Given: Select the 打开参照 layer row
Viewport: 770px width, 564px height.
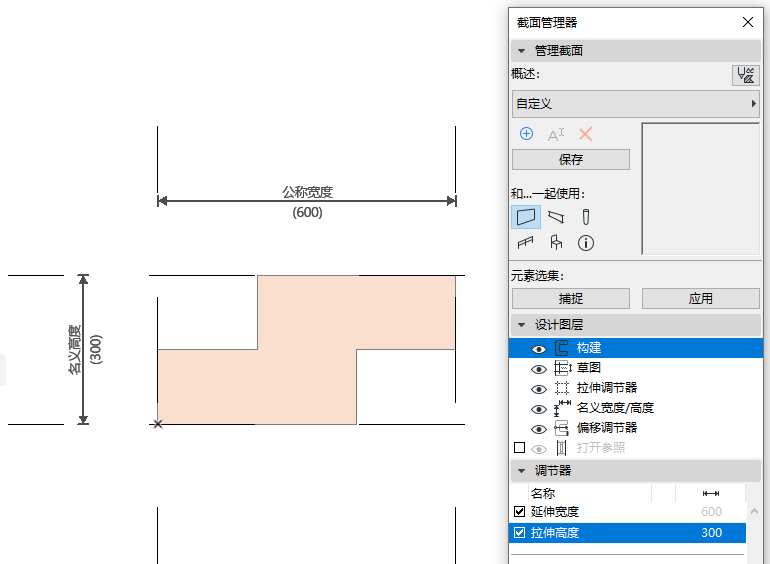Looking at the screenshot, I should point(635,448).
